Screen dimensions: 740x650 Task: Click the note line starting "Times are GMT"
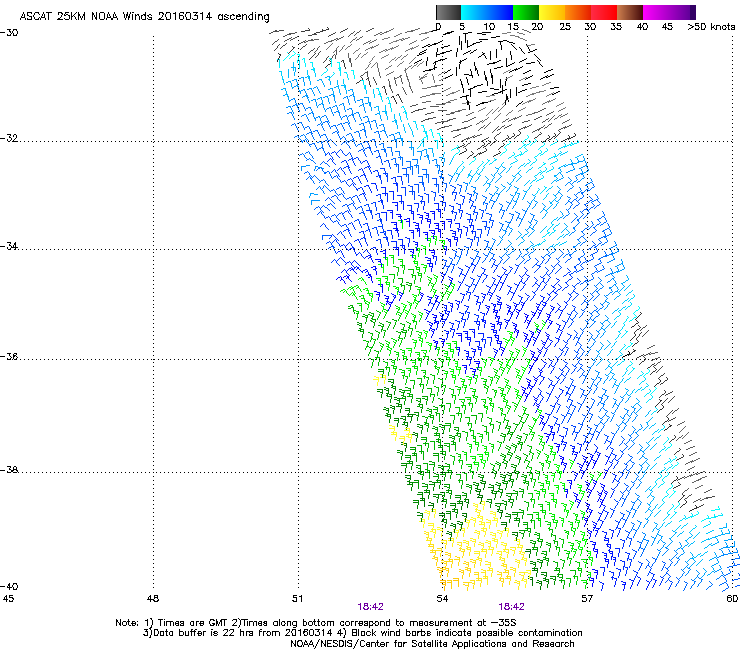[316, 623]
